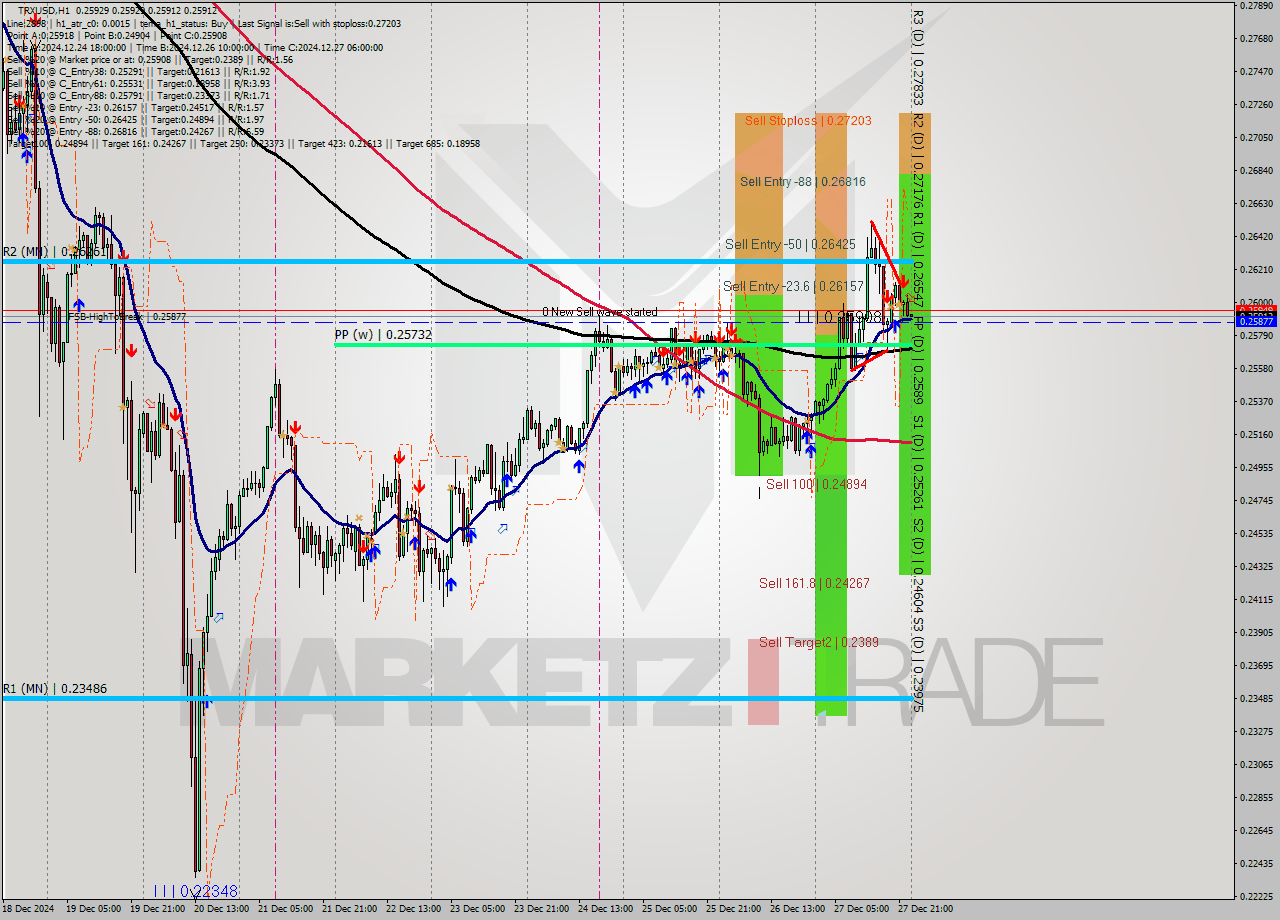Click the 'PP (w) | 0.25732' pivot label

384,334
